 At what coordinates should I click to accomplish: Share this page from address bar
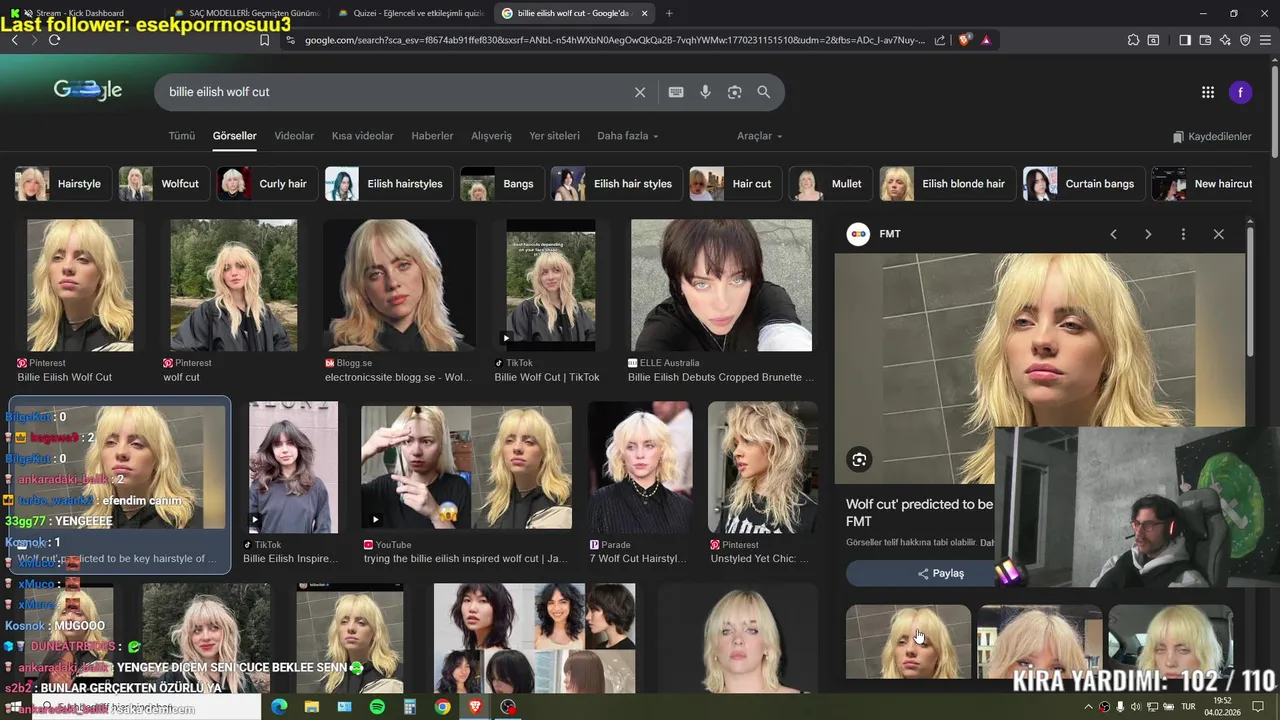pos(938,40)
